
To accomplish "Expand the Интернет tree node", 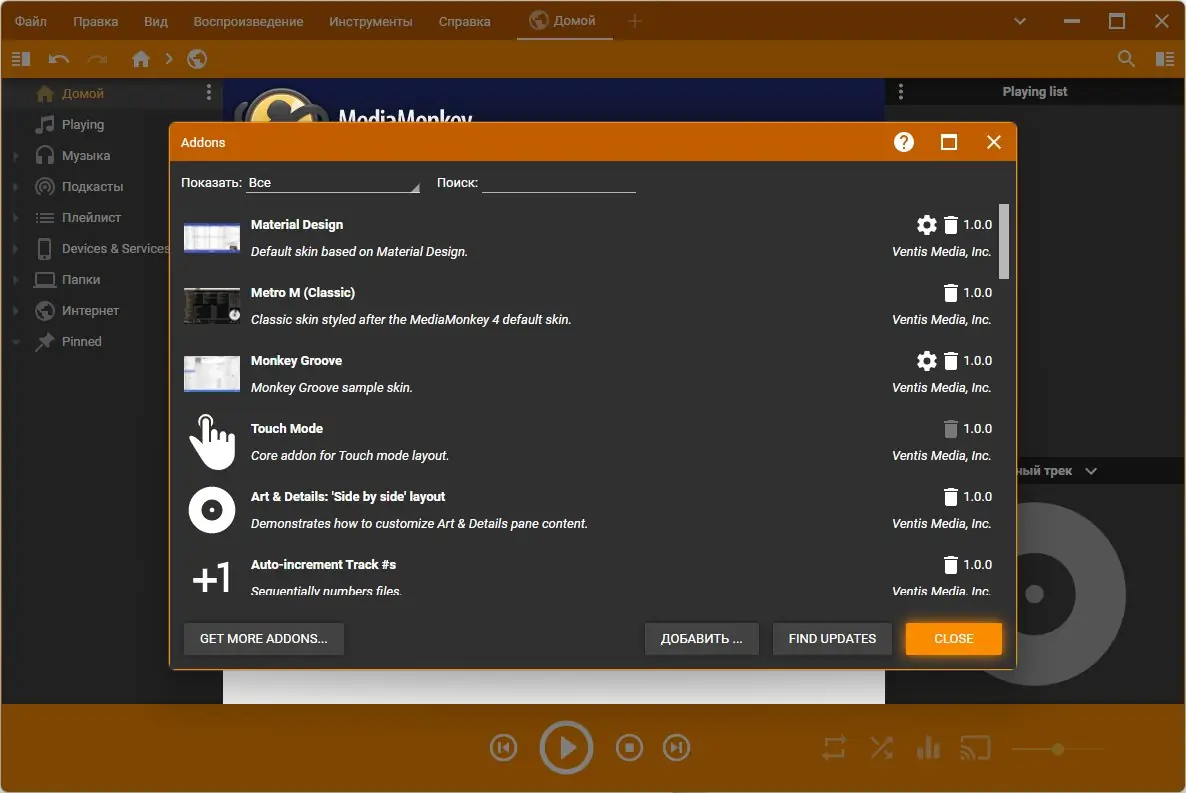I will (x=15, y=311).
